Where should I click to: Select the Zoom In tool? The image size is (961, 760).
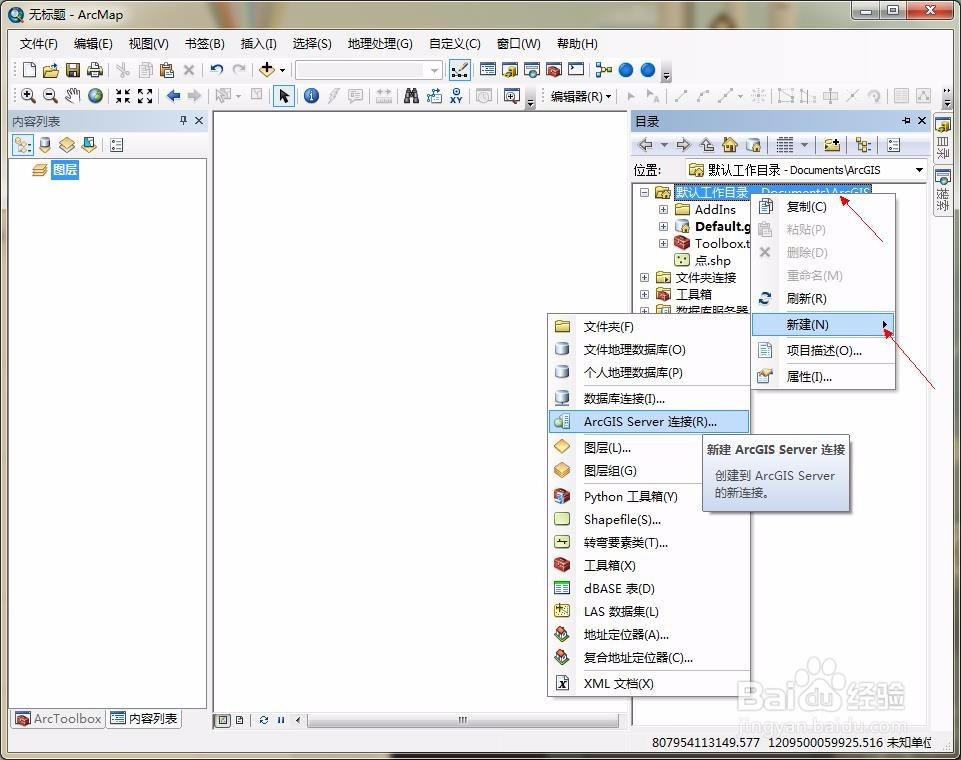click(28, 96)
